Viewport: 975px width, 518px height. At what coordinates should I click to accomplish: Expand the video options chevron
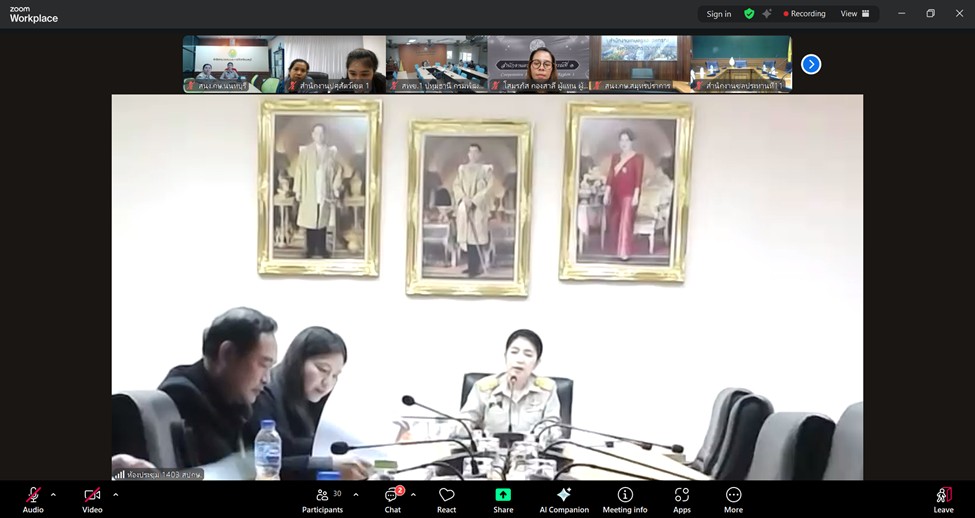(116, 494)
